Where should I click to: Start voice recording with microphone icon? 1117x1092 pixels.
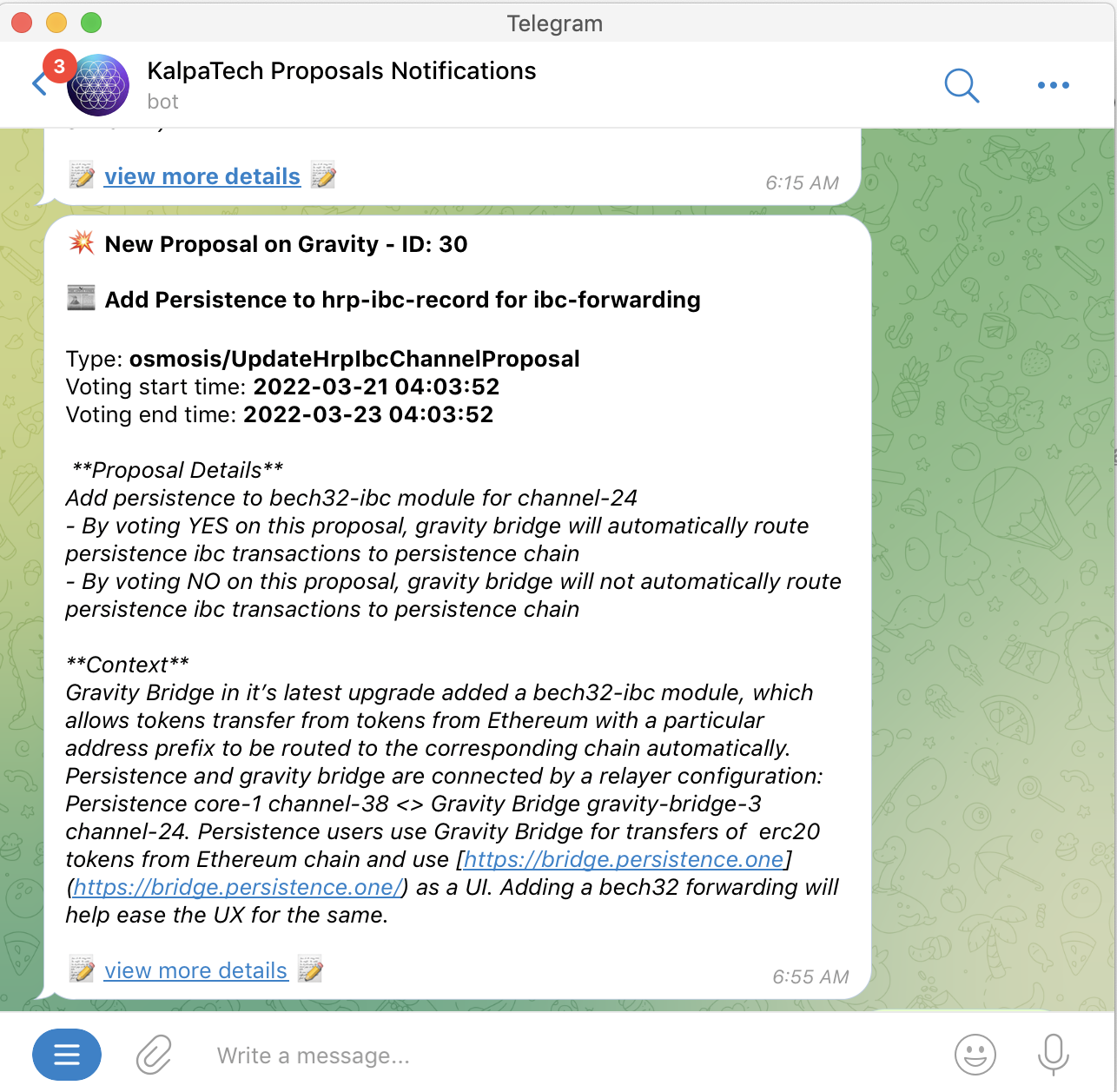tap(1054, 1055)
